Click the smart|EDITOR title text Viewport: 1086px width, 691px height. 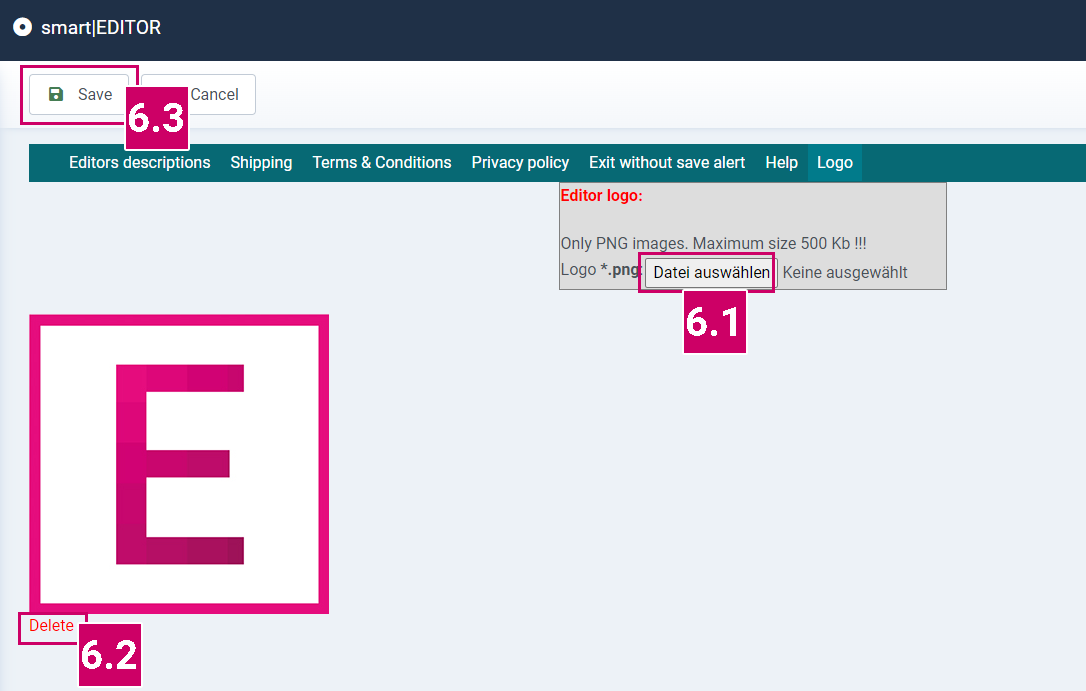coord(101,28)
